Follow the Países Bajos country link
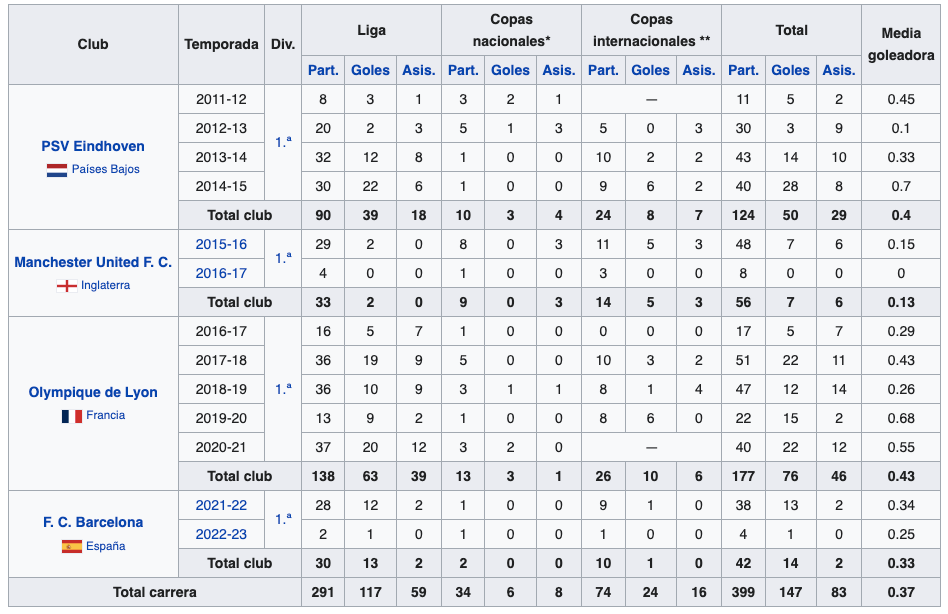Screen dimensions: 948x614 tap(105, 170)
